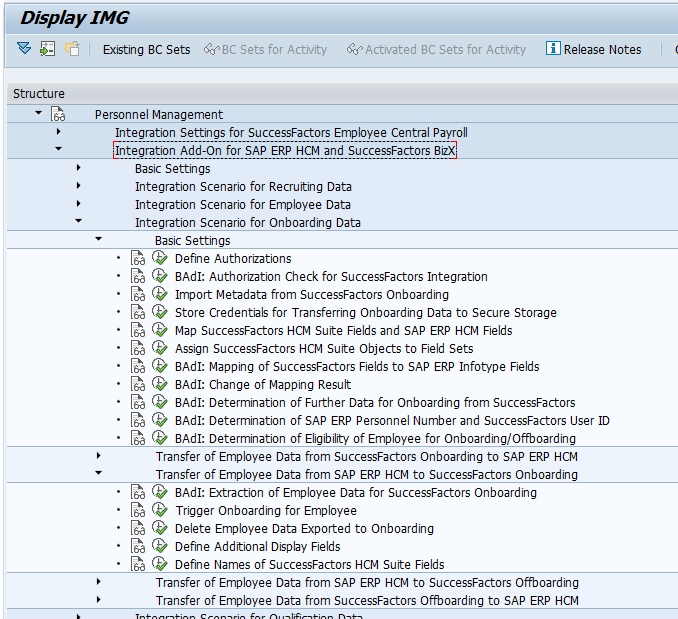
Task: Select Integration Settings for SuccessFactors Employee Central Payroll text
Action: 291,133
